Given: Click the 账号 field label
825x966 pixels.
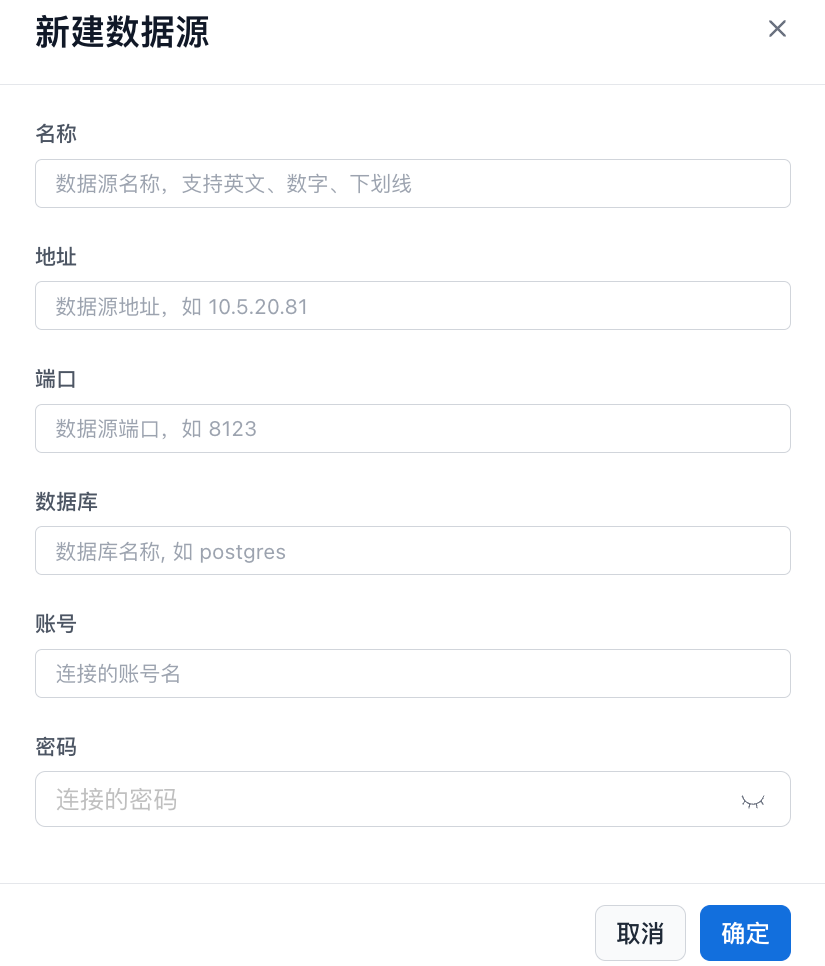Looking at the screenshot, I should tap(56, 624).
